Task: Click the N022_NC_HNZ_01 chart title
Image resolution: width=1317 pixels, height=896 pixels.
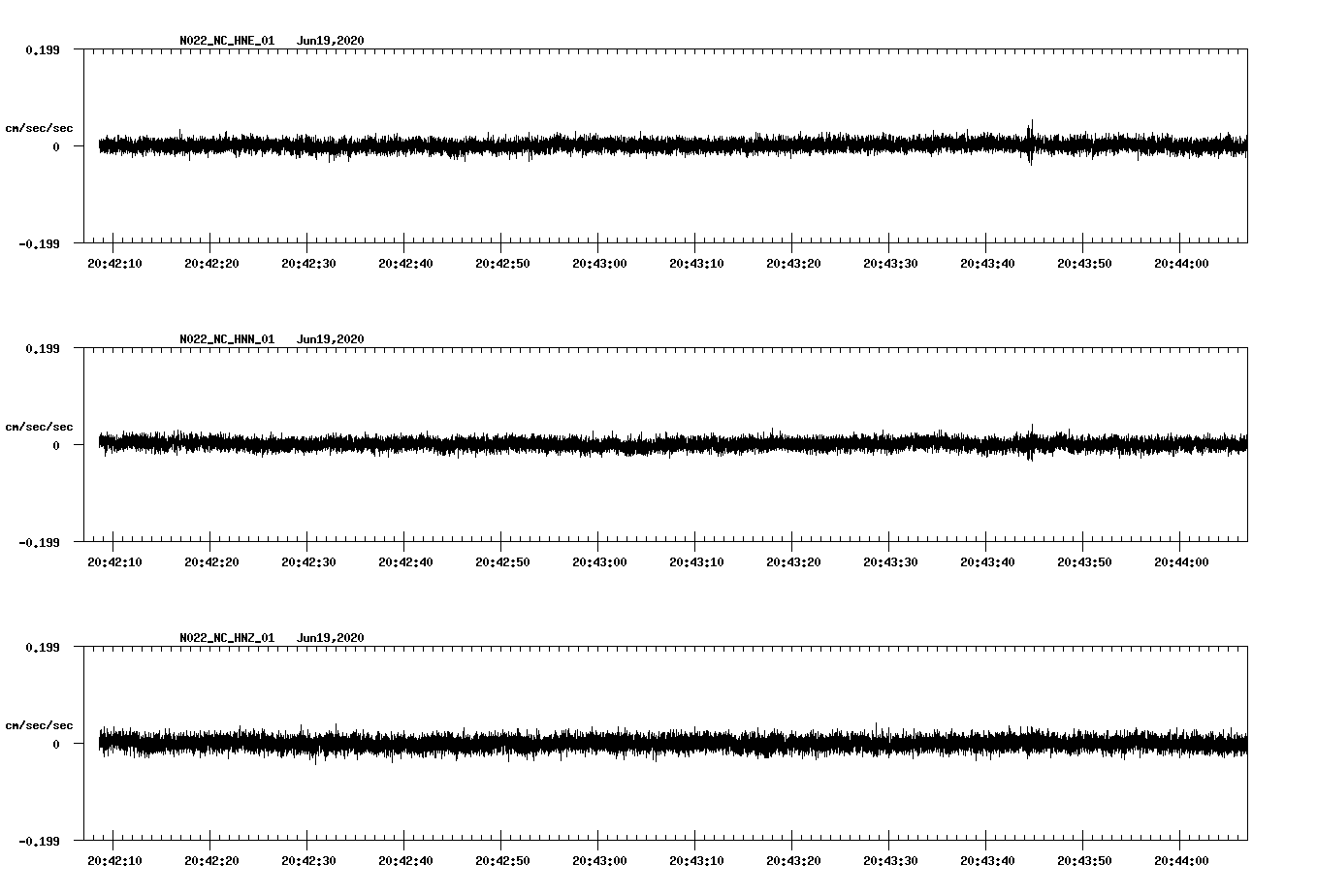Action: 227,638
